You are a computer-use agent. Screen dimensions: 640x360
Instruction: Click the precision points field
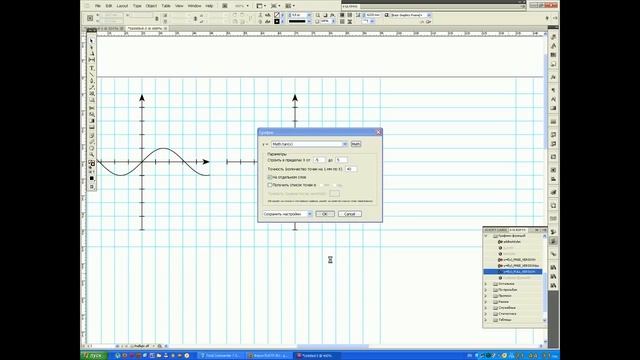click(x=351, y=169)
